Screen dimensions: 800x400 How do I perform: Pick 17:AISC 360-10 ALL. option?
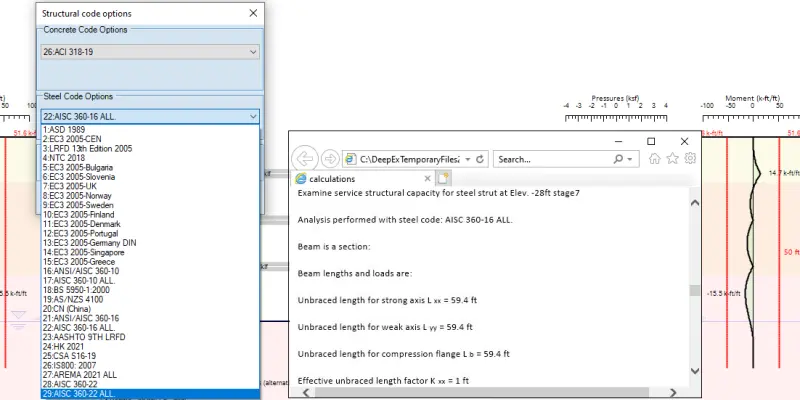pos(79,281)
